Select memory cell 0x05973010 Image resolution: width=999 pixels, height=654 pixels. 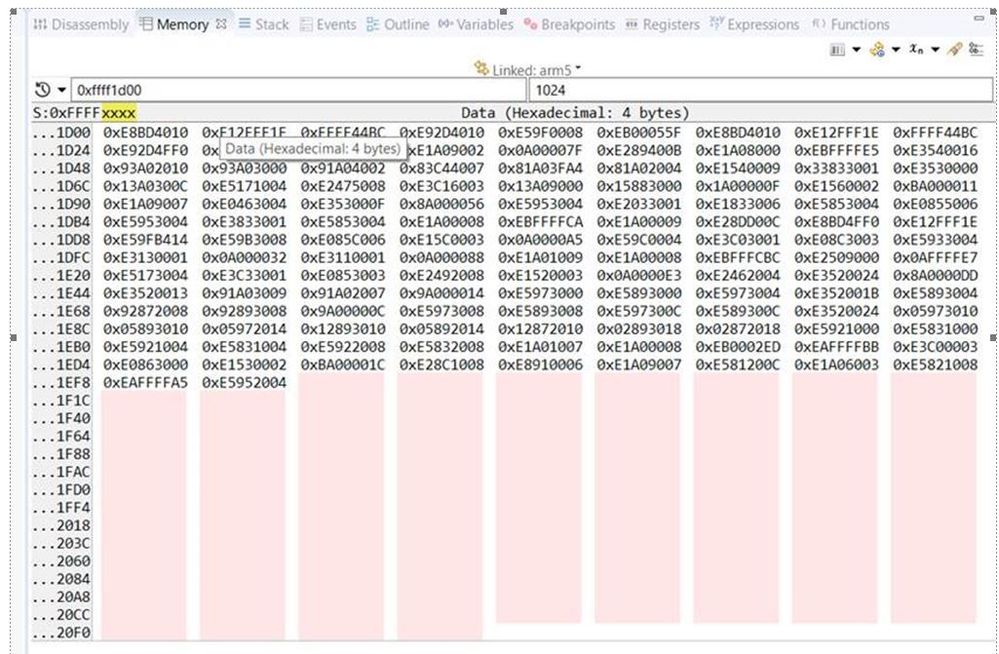(935, 311)
